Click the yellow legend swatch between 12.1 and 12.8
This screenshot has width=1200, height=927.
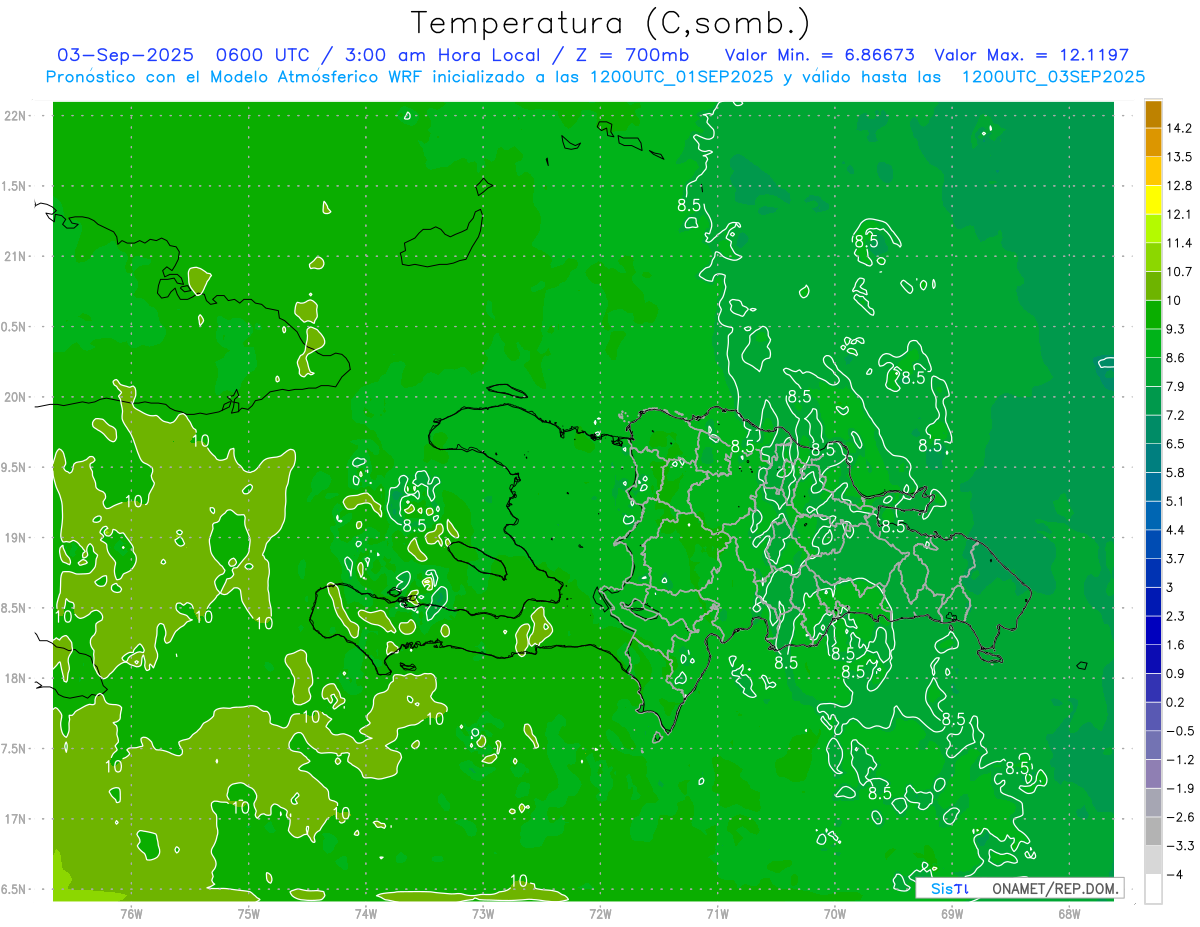pos(1153,200)
